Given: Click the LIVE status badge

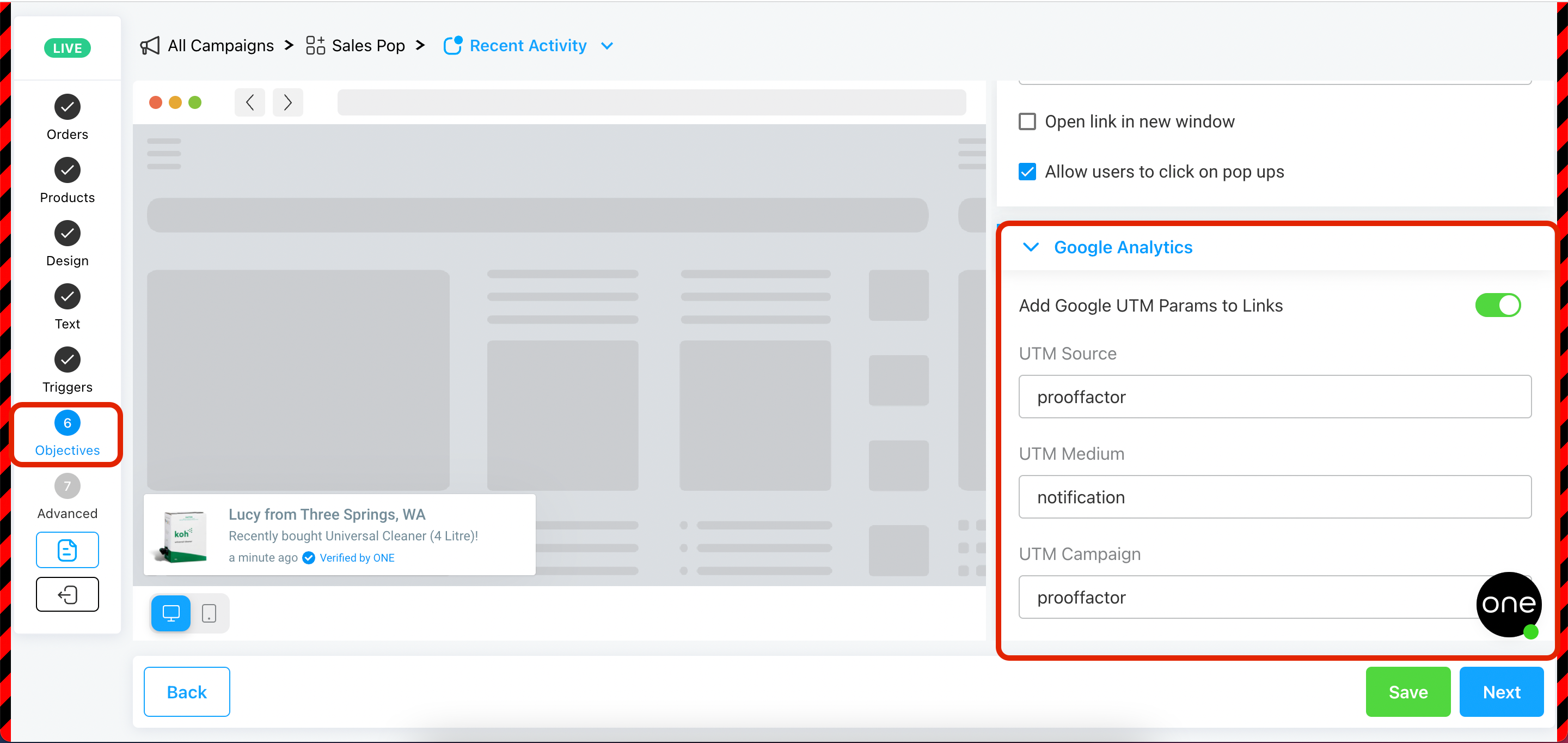Looking at the screenshot, I should tap(67, 48).
